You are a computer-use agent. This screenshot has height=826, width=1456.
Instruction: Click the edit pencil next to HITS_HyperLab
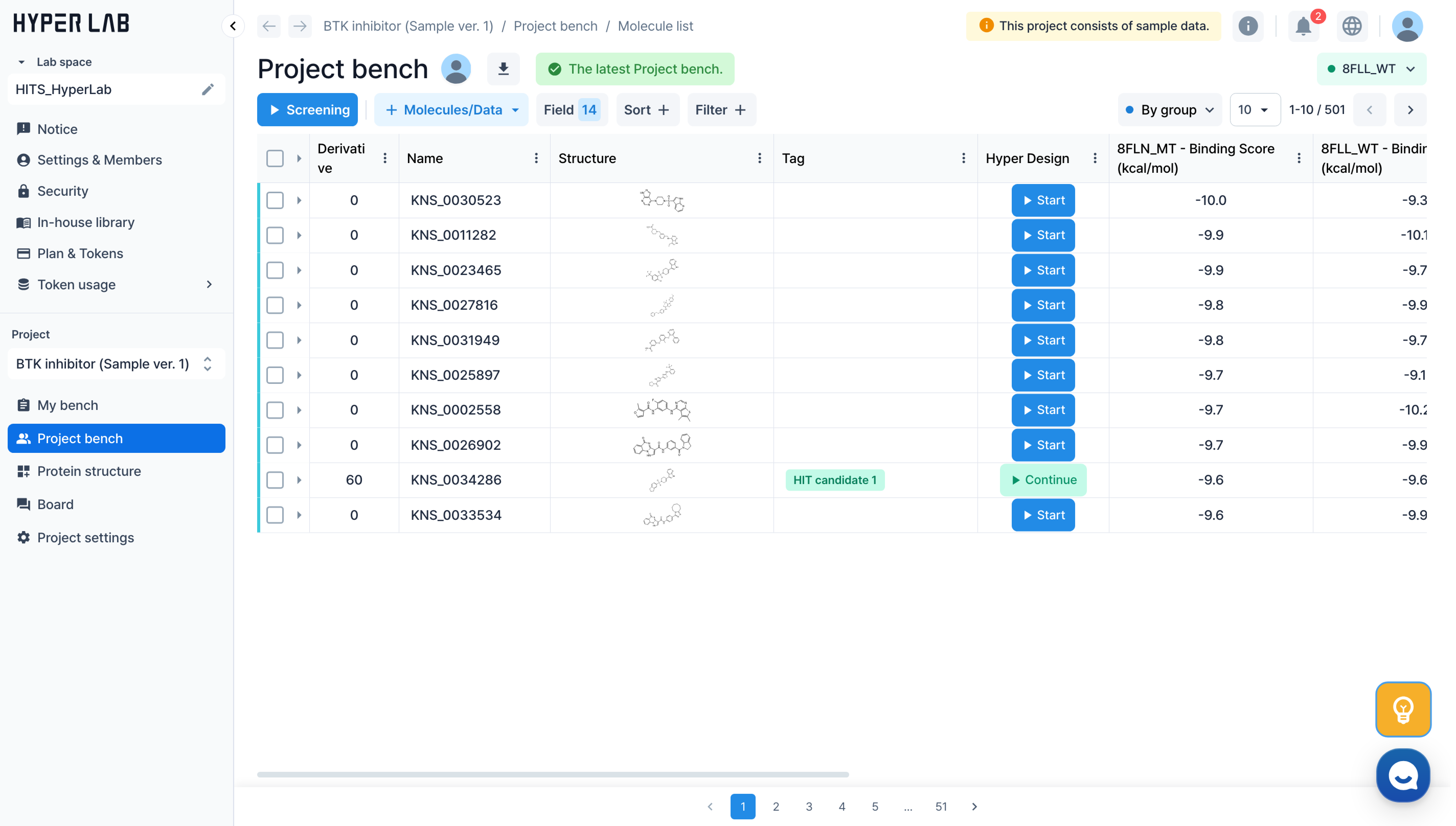[x=208, y=90]
